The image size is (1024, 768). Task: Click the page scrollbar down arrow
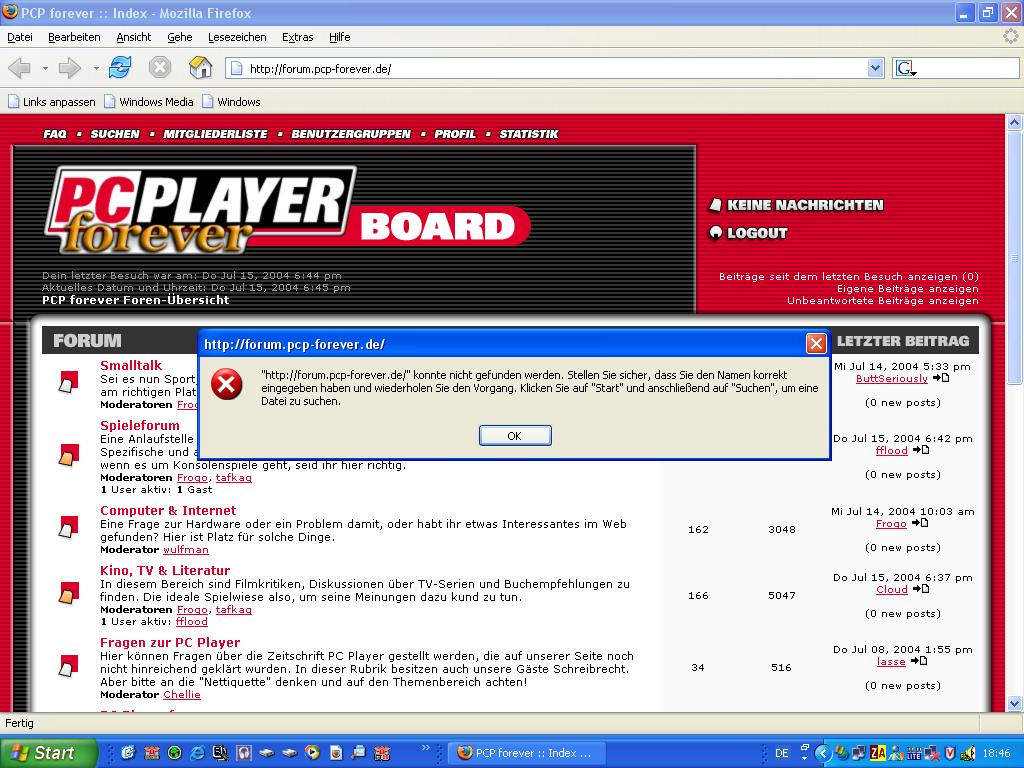point(1014,703)
